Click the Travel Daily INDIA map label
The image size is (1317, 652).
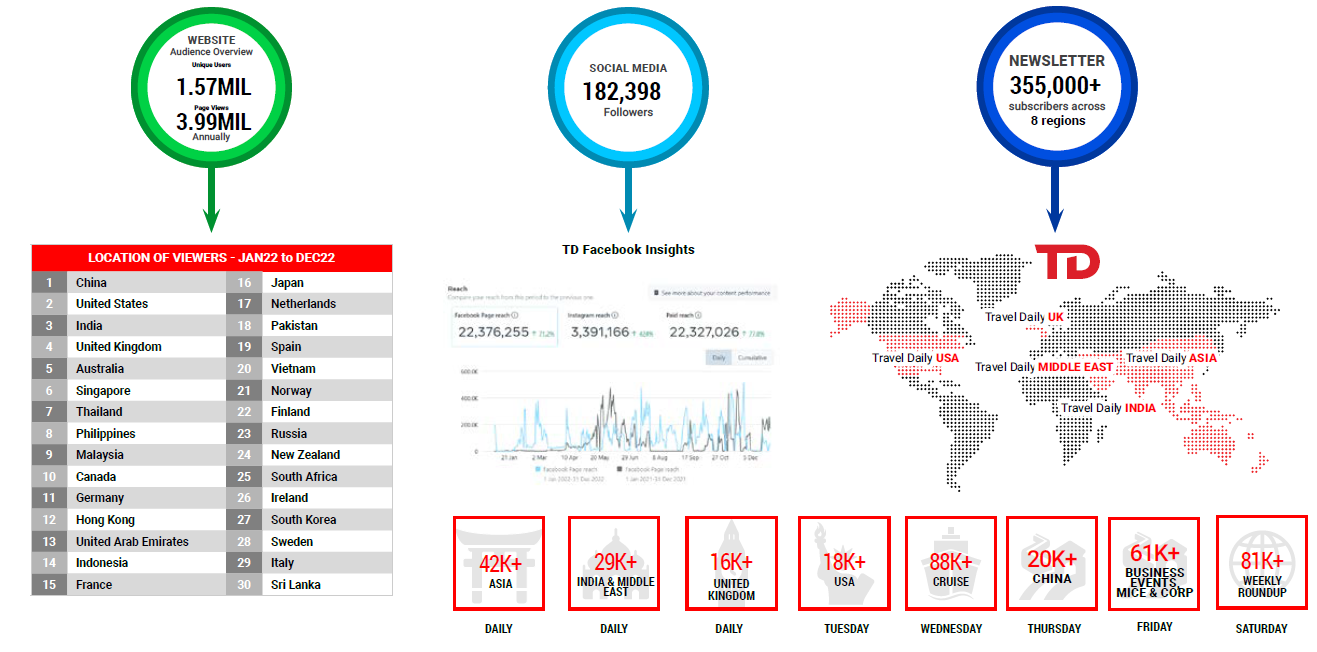point(1108,408)
